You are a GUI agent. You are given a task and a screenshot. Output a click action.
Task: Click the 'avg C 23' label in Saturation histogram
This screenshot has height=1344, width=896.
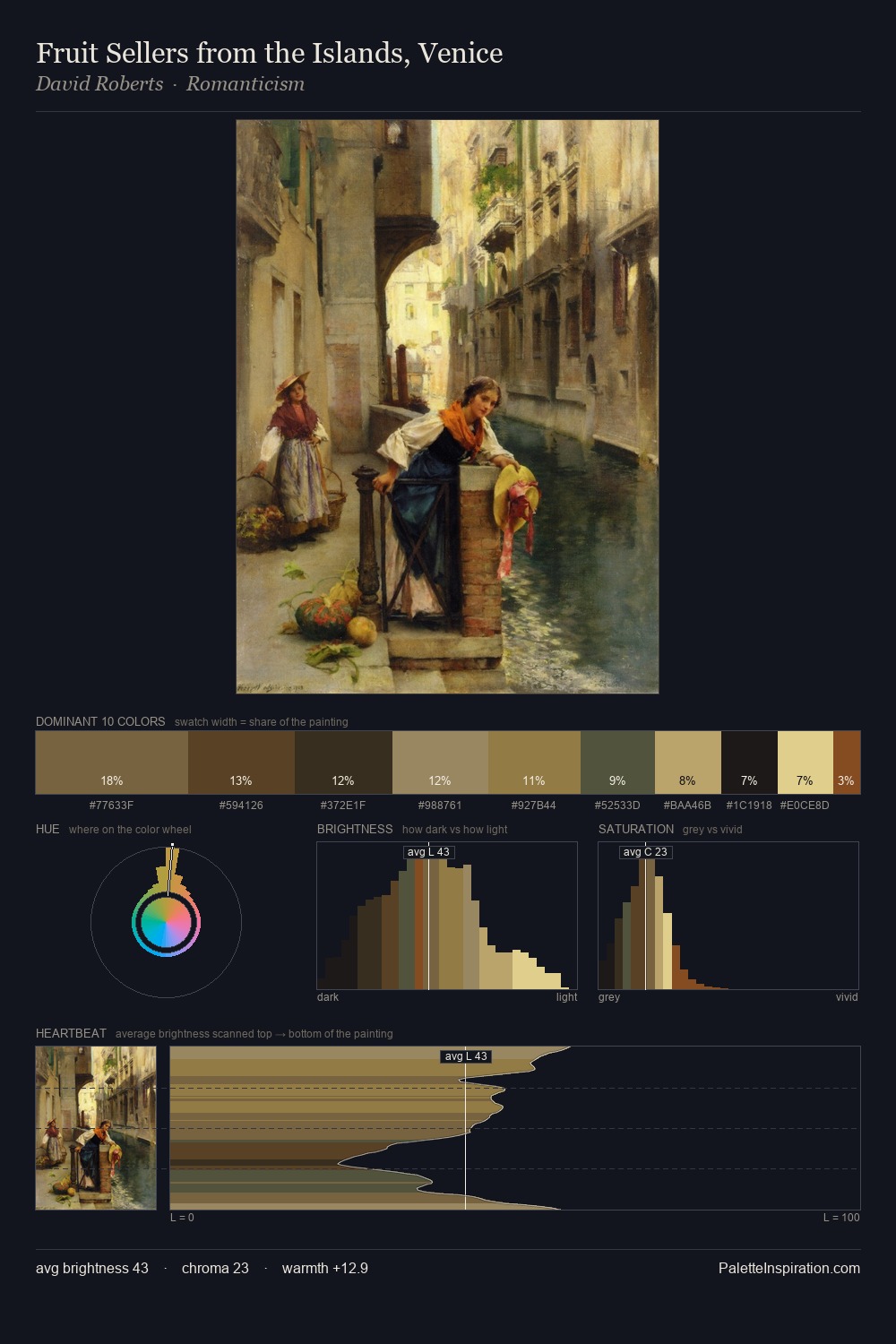(645, 852)
